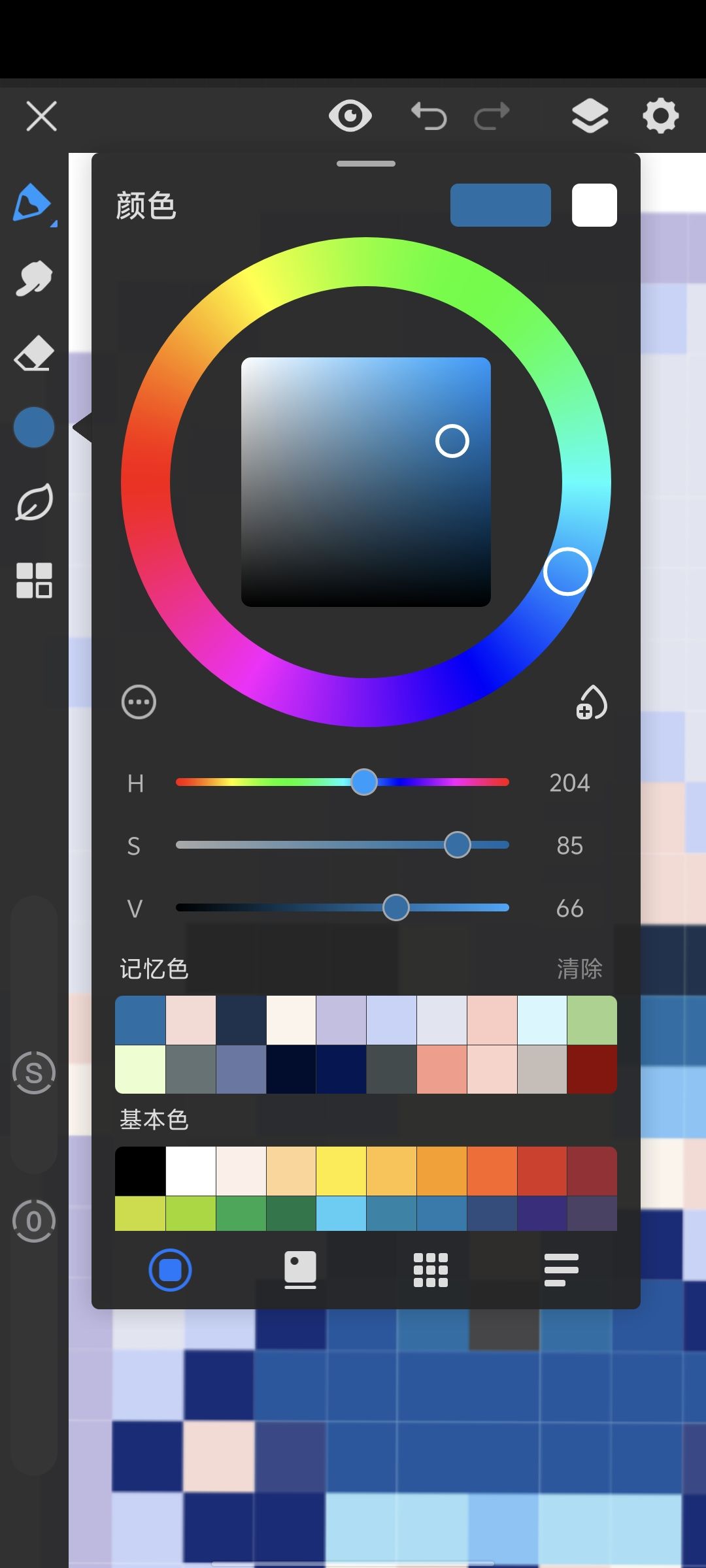This screenshot has width=706, height=1568.
Task: Expand pen tool options via corner arrow
Action: pyautogui.click(x=54, y=223)
